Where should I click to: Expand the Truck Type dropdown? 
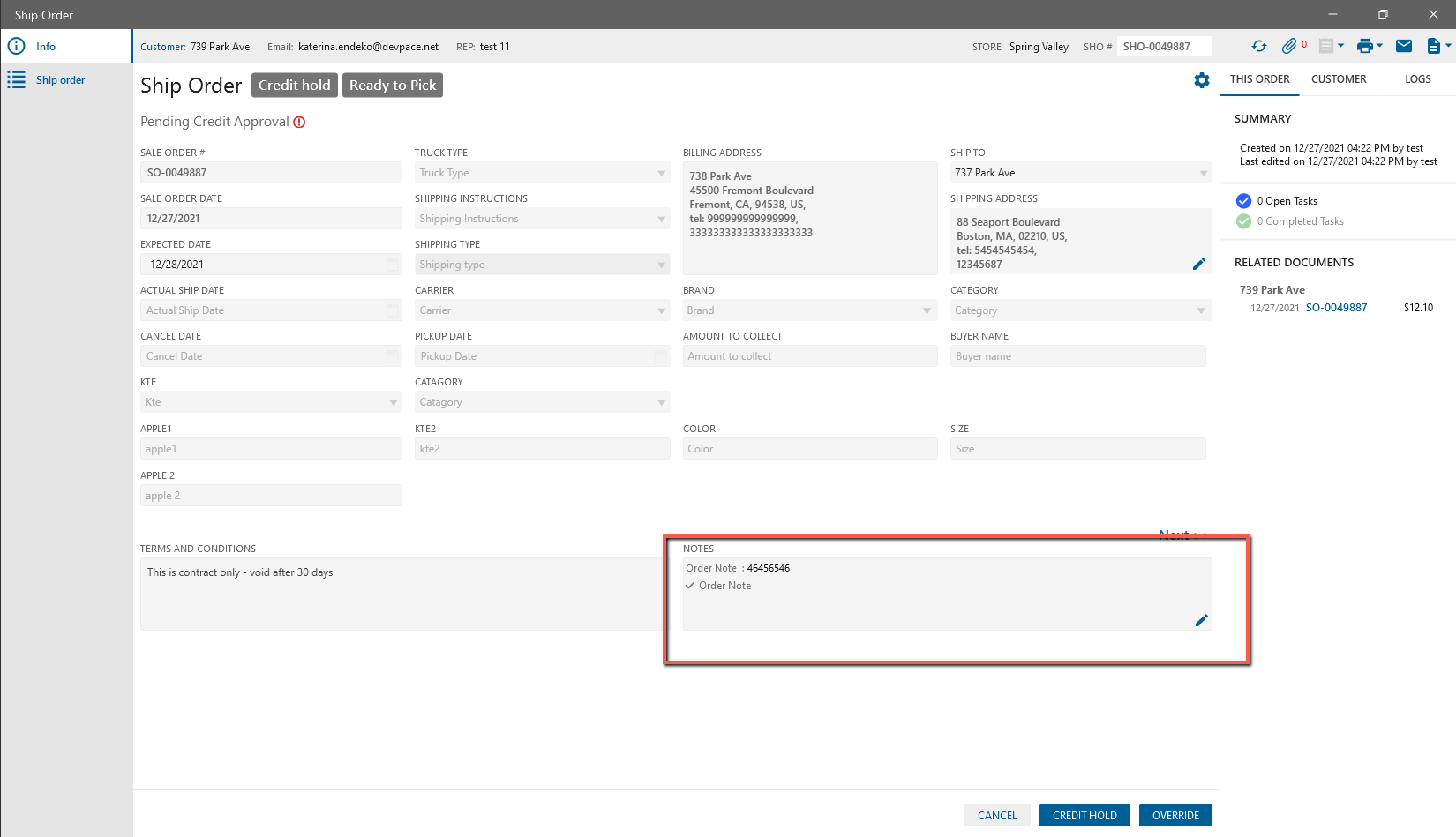click(661, 173)
